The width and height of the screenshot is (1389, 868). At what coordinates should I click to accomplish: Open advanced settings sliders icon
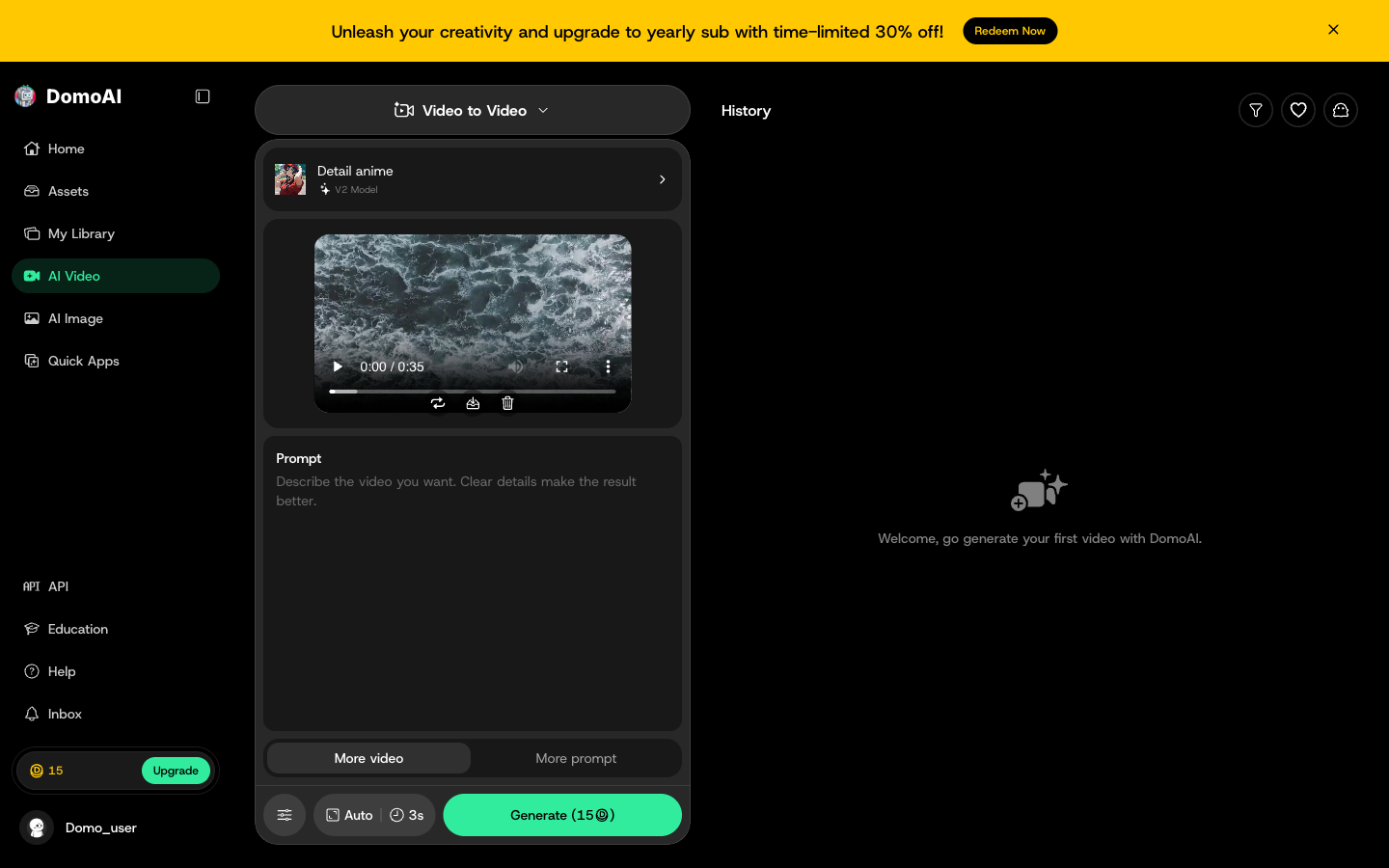285,815
